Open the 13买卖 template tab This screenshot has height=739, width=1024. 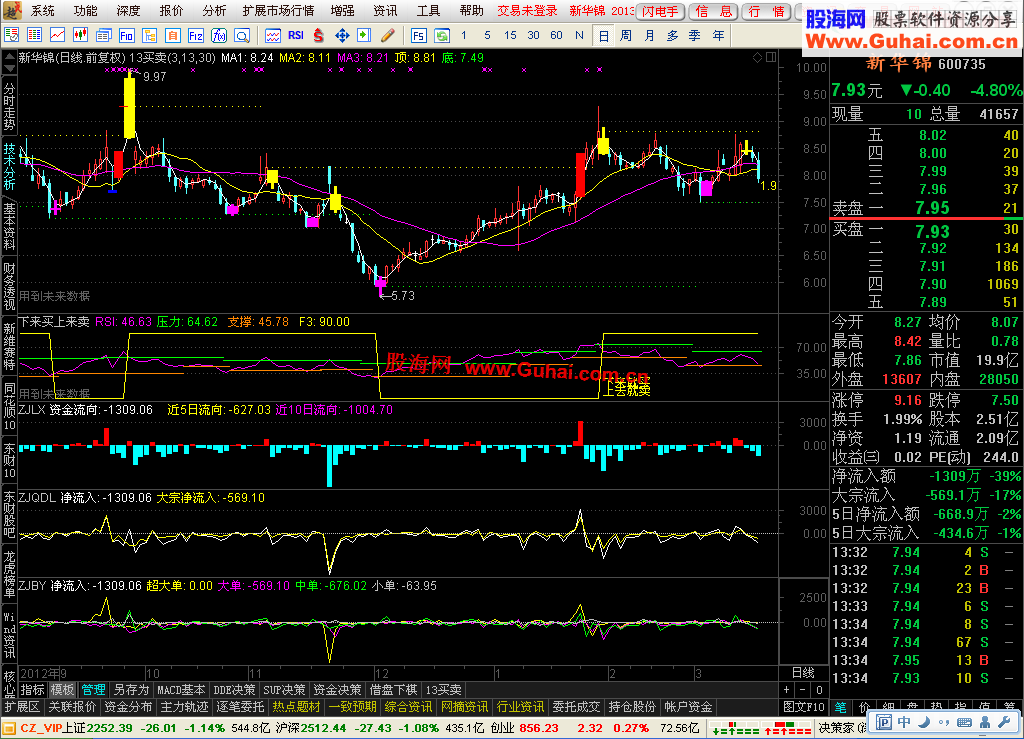pos(443,690)
